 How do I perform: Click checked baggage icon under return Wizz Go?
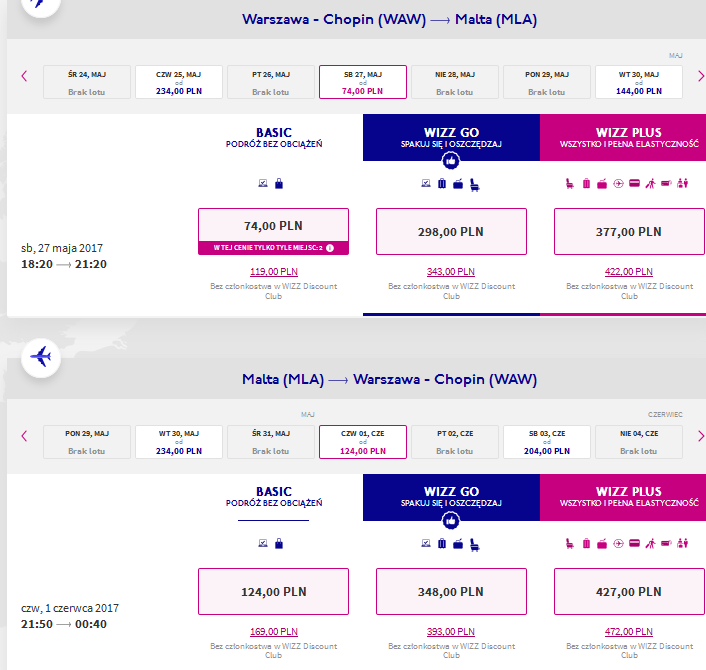coord(442,543)
